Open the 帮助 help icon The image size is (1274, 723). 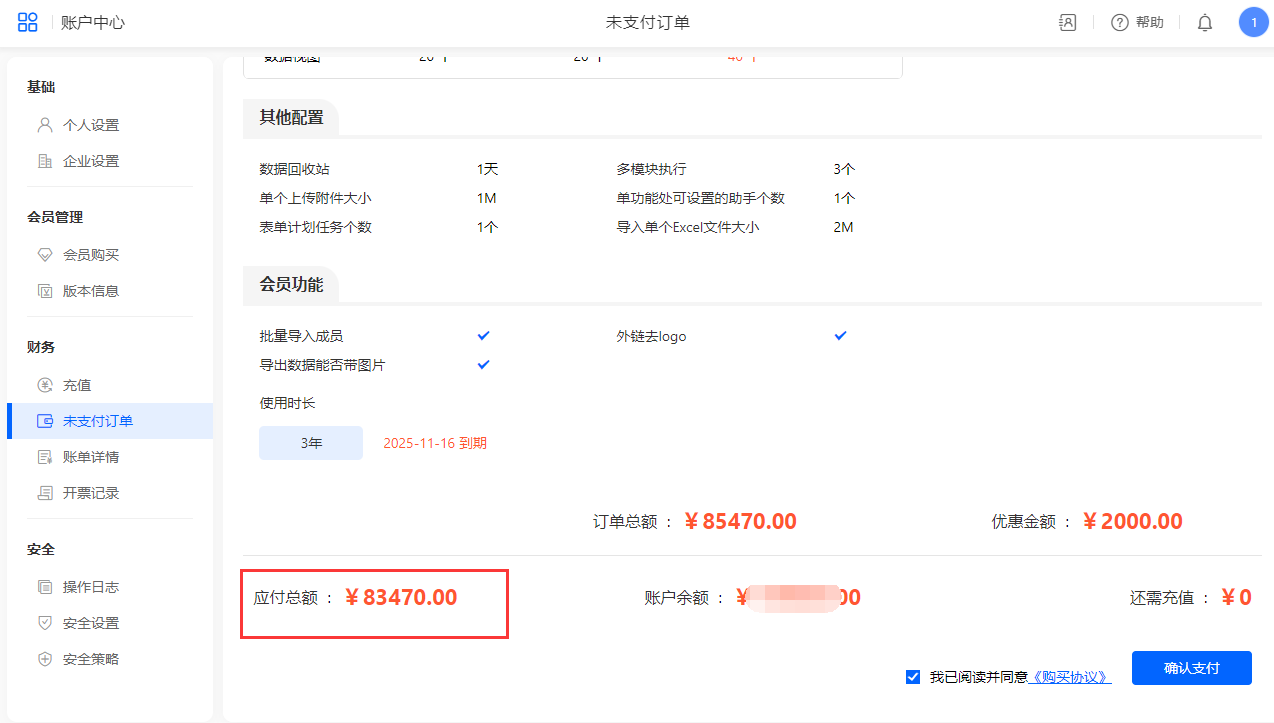1120,23
